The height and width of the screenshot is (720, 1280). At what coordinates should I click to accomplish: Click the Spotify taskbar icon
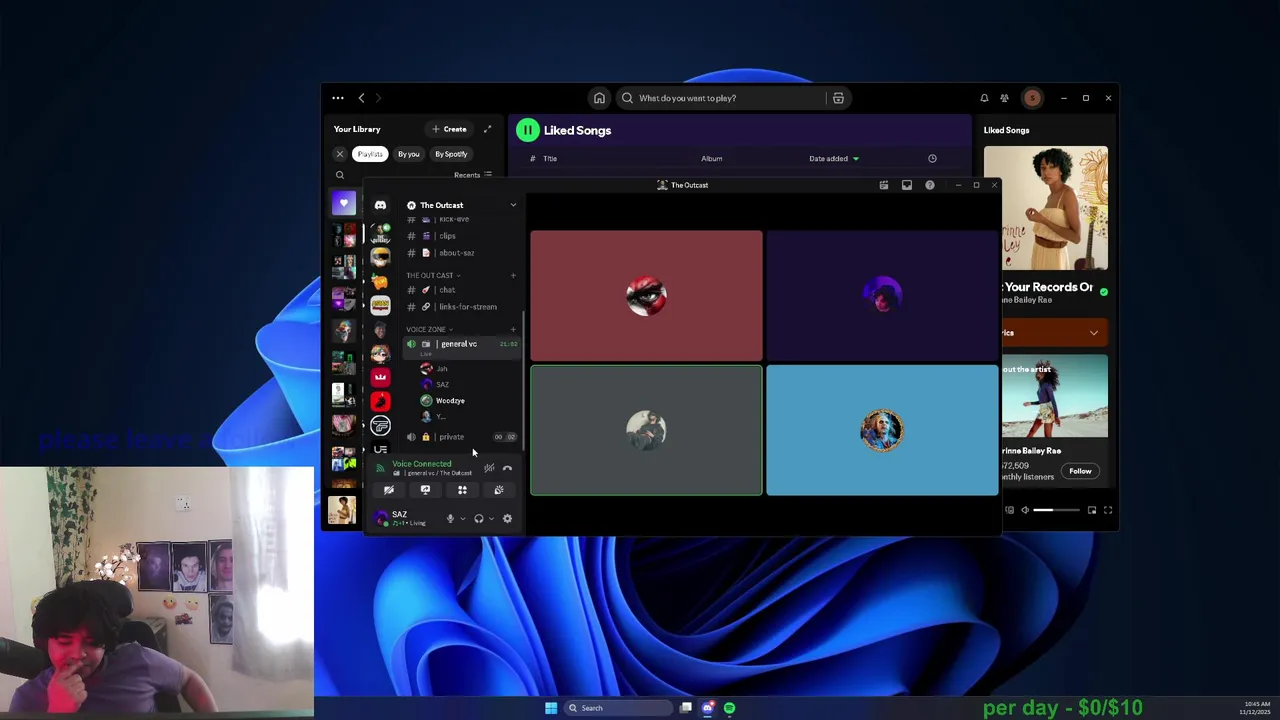[729, 708]
